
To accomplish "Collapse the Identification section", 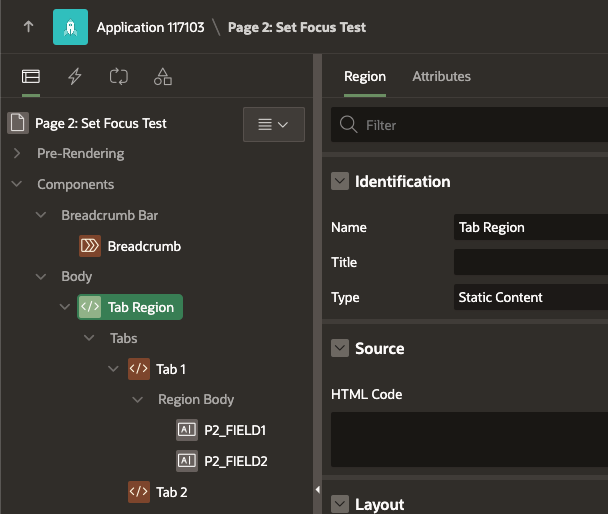I will [340, 182].
